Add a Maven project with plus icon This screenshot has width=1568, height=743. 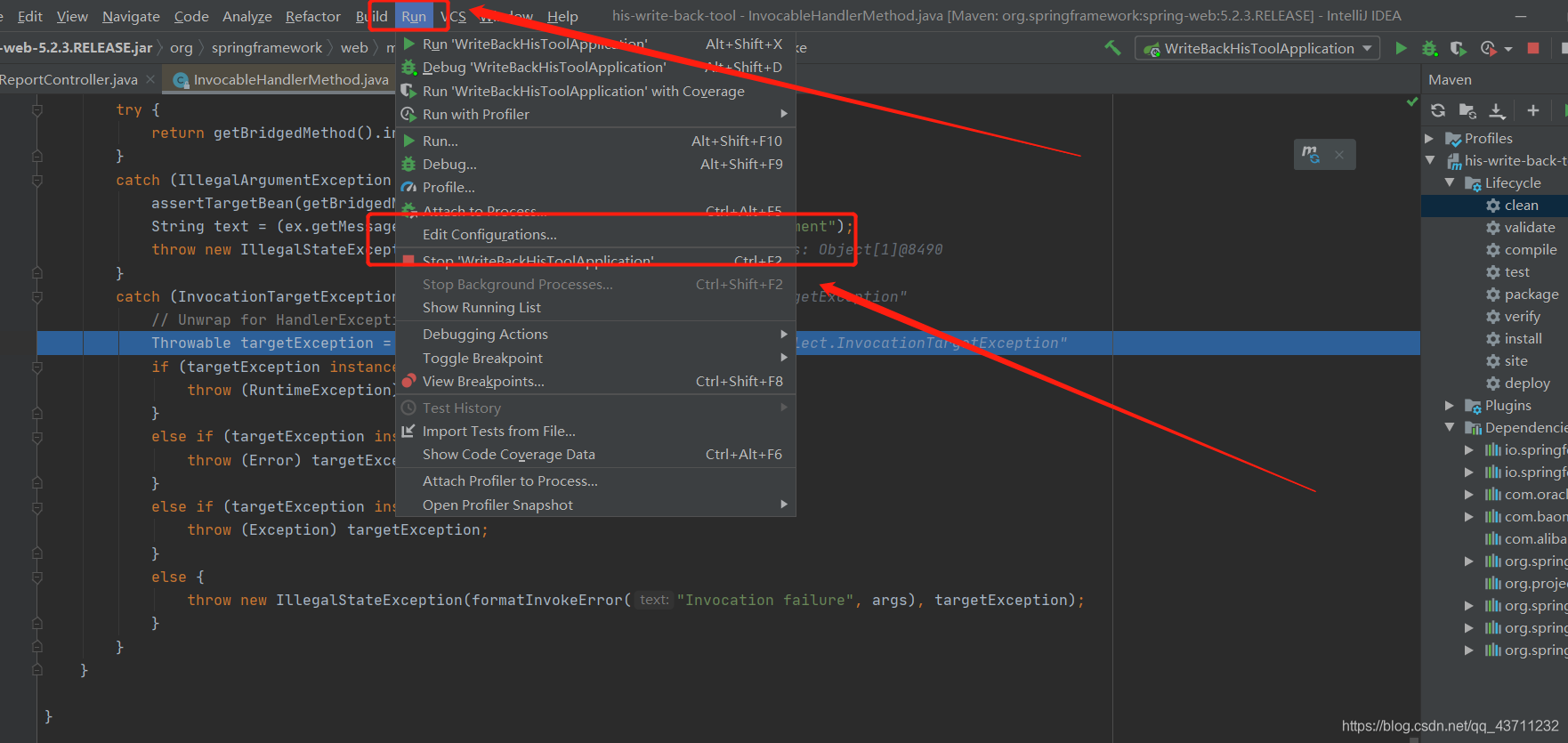pyautogui.click(x=1532, y=110)
